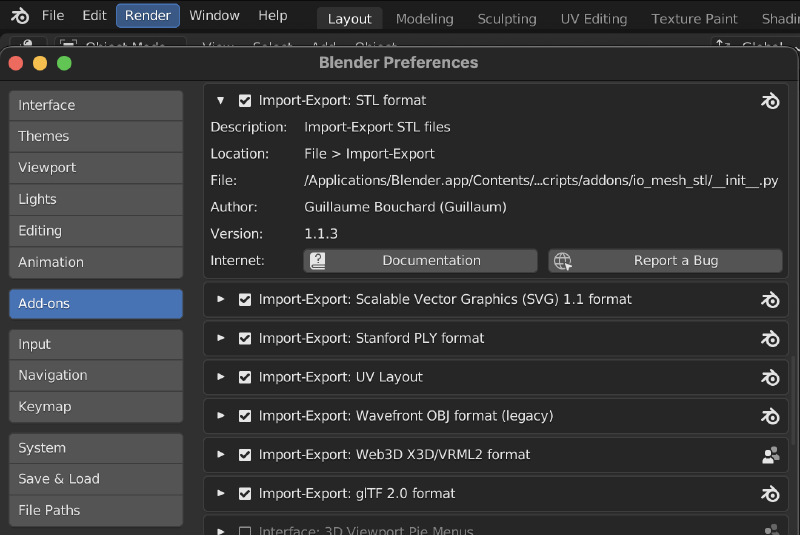Screen dimensions: 800x535
Task: Click the community icon on the 3D Viewport Pie Menus row
Action: point(771,530)
